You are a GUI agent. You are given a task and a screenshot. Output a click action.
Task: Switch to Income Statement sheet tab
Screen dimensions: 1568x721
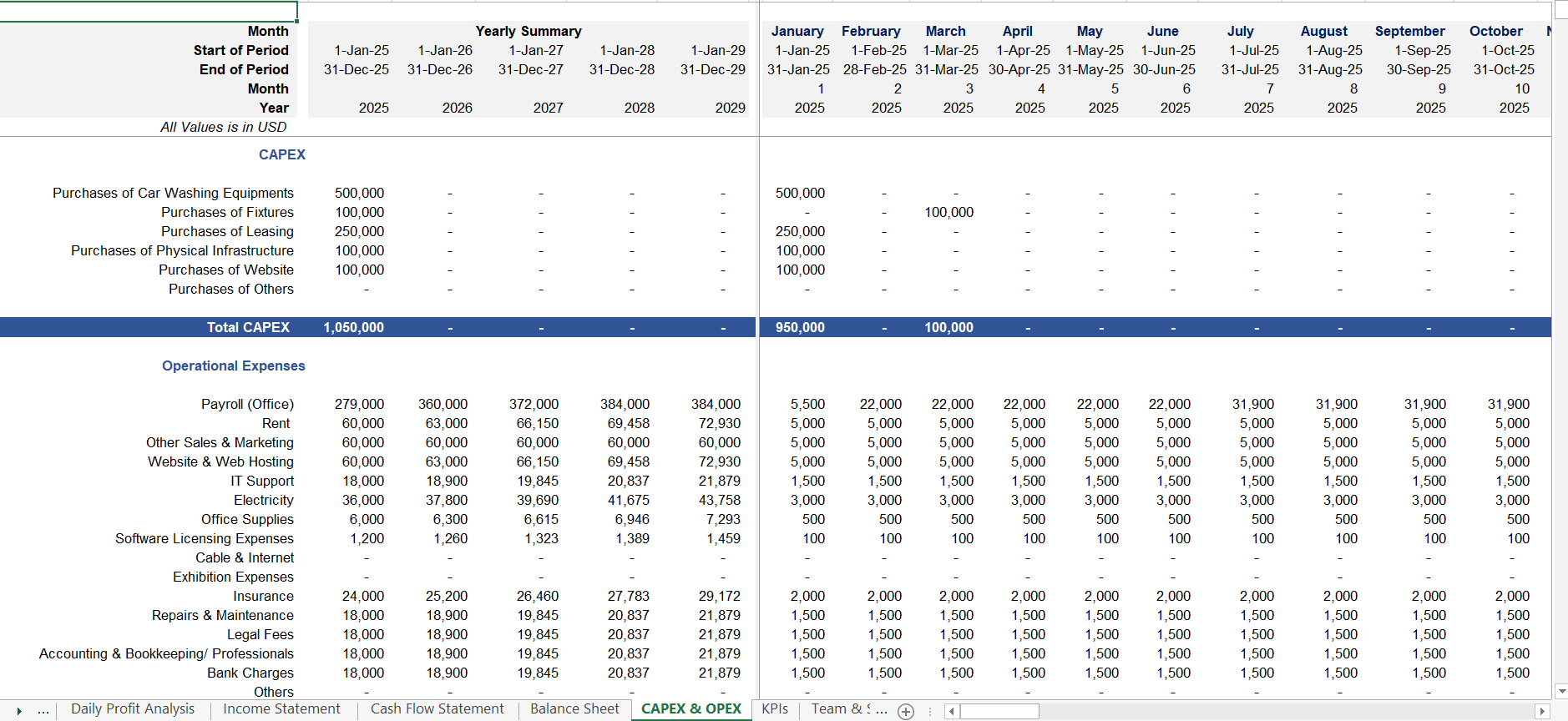[x=281, y=709]
